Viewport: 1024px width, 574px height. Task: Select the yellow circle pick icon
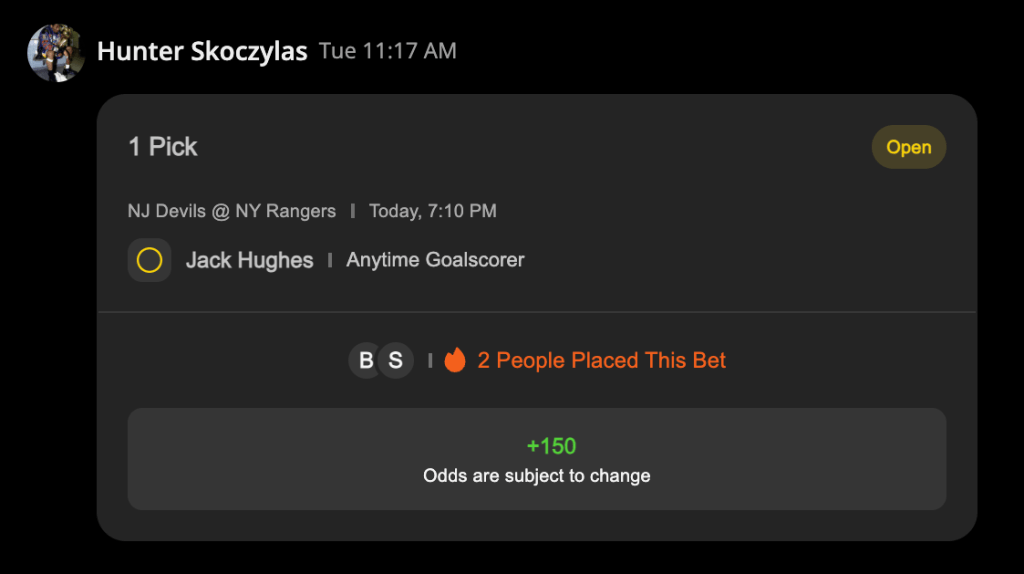tap(149, 261)
